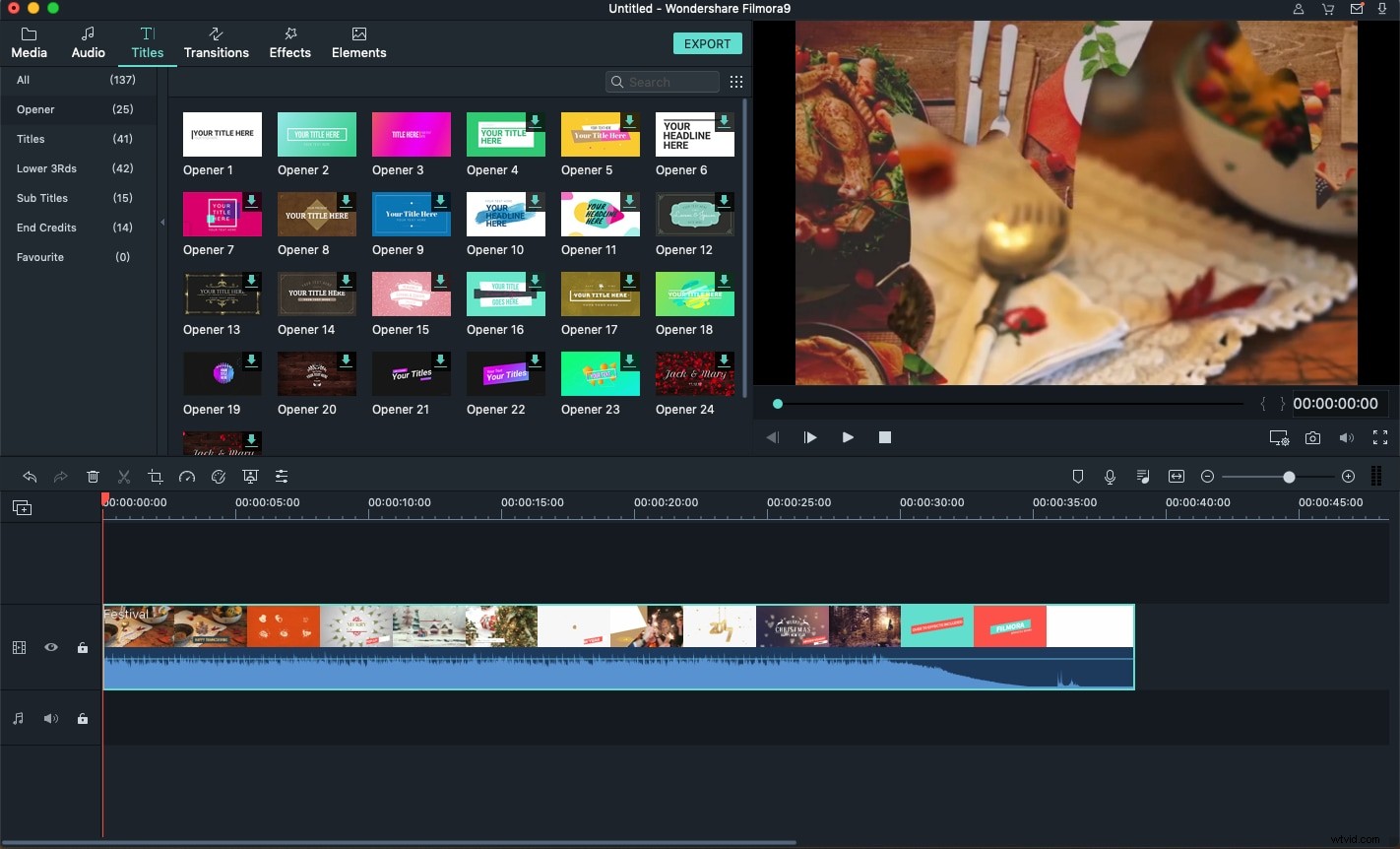Select the Split scissors tool
Screen dimensions: 1400x849
[x=124, y=476]
